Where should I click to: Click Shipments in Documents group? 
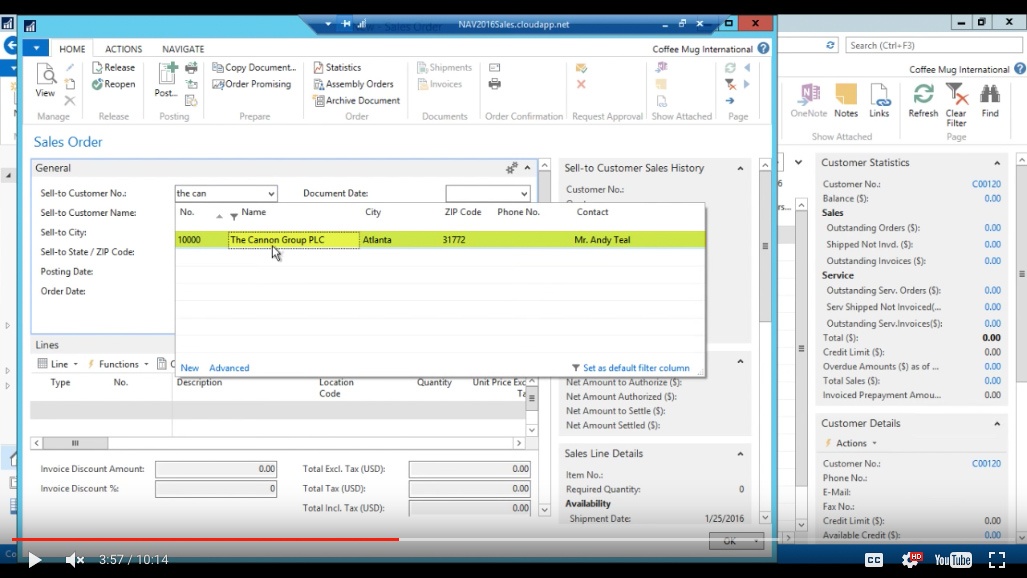(444, 67)
